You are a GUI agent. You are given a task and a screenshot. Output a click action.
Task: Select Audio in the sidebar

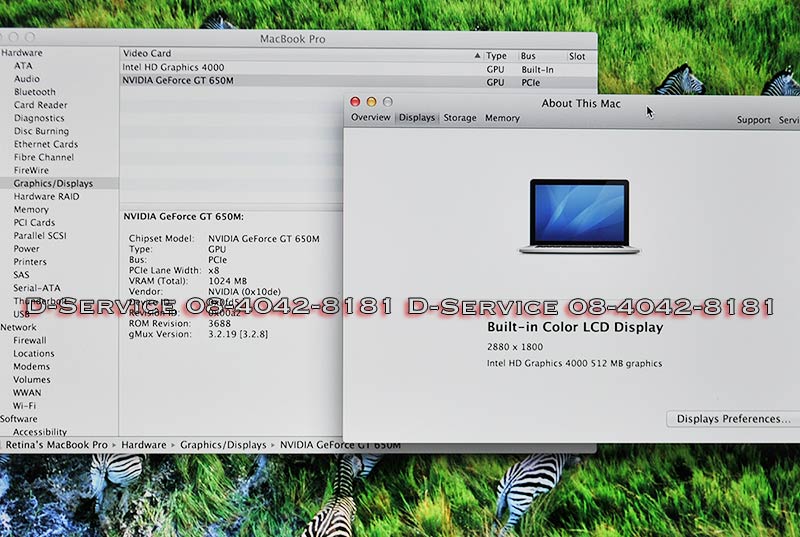pos(27,79)
